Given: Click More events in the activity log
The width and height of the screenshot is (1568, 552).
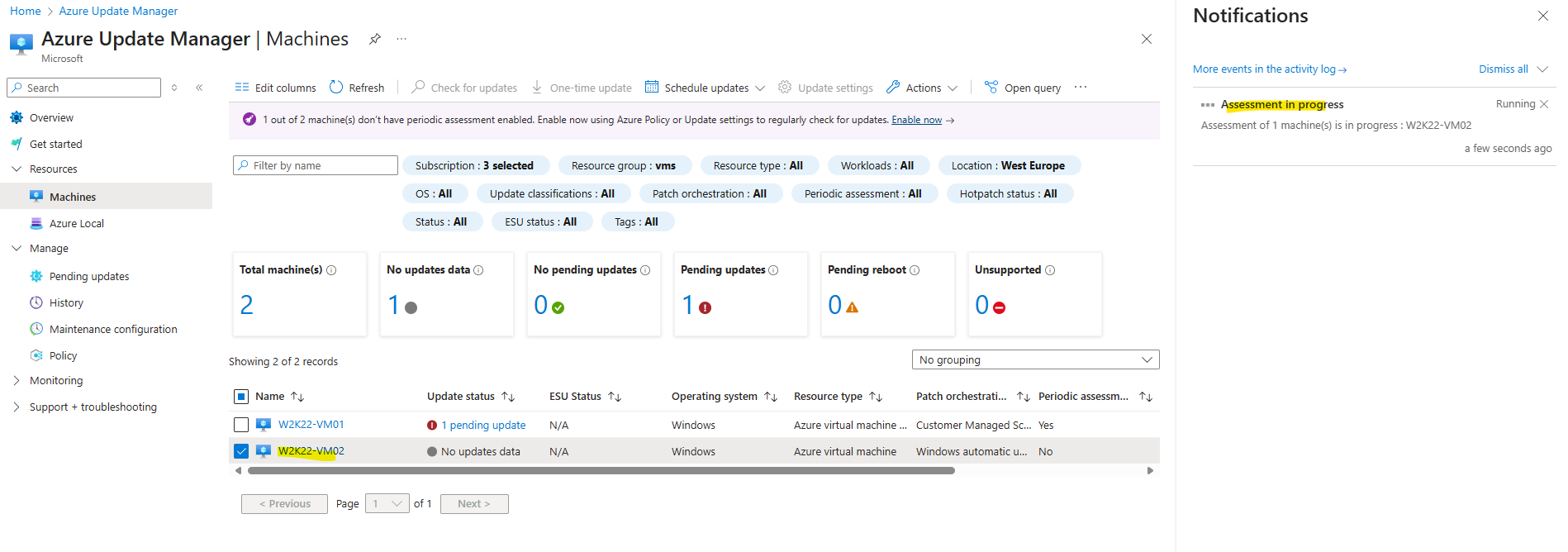Looking at the screenshot, I should tap(1270, 69).
